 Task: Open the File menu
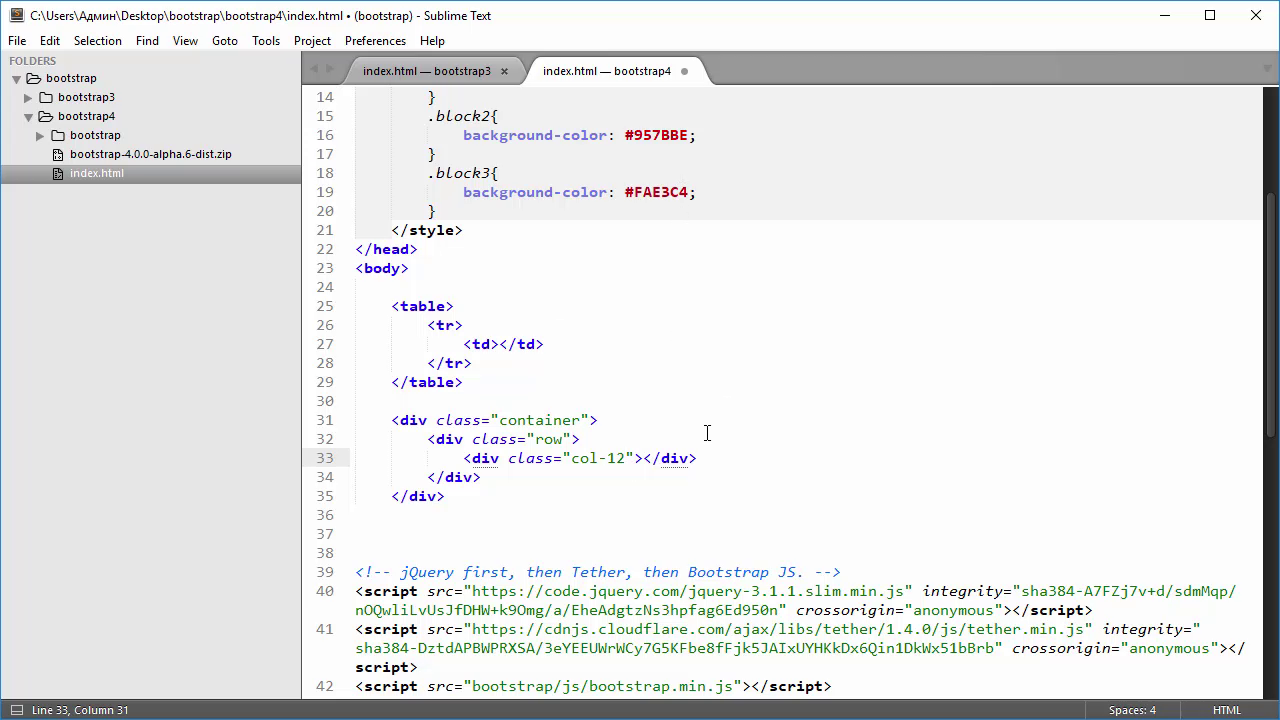17,41
